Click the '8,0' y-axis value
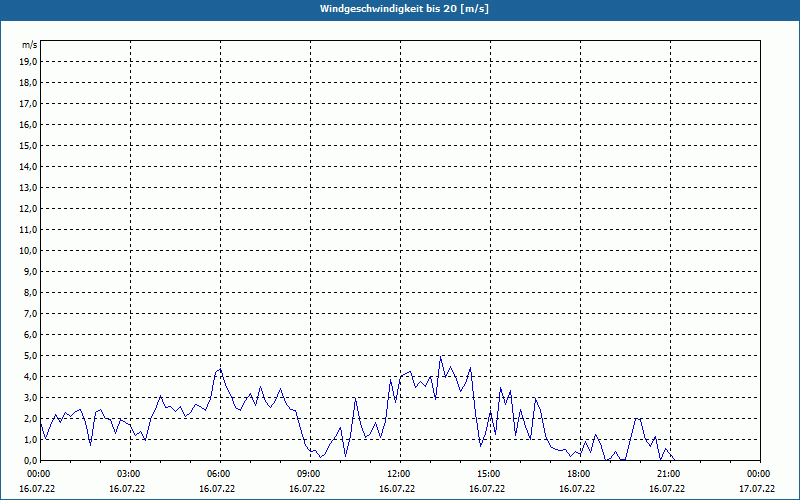This screenshot has height=500, width=800. pos(30,292)
